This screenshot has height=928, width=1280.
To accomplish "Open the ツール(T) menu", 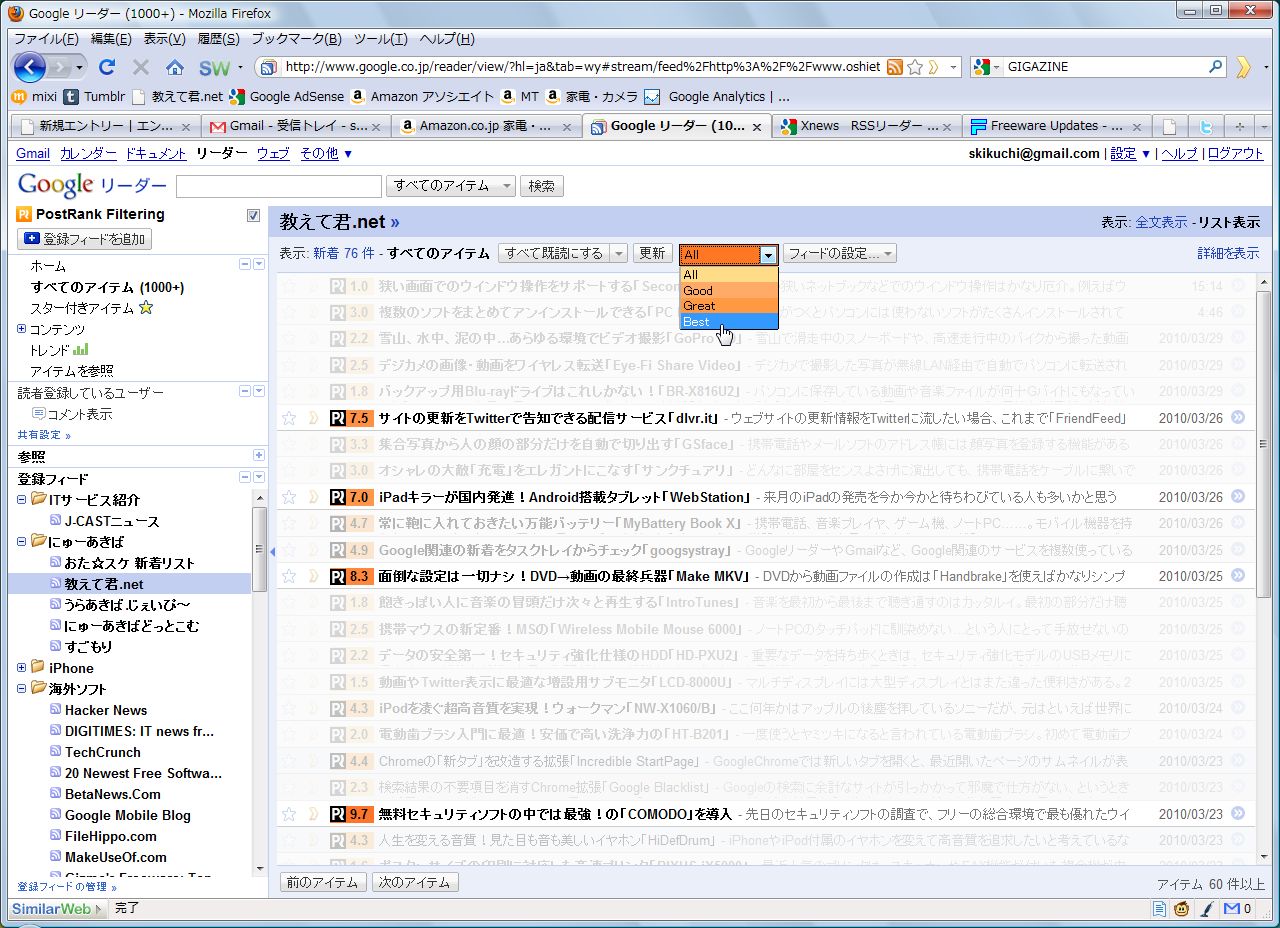I will coord(381,39).
